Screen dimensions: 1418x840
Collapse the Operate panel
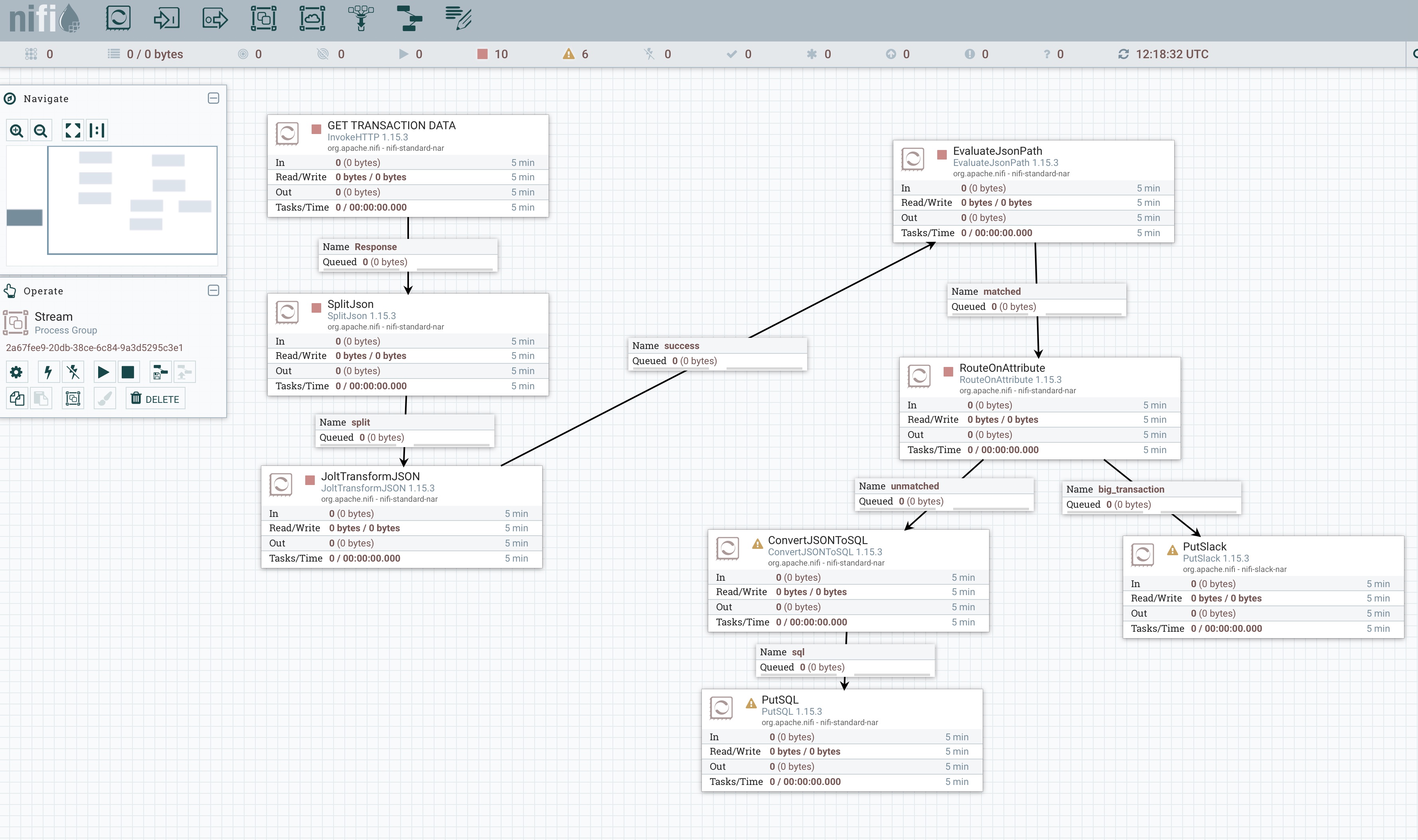coord(213,290)
